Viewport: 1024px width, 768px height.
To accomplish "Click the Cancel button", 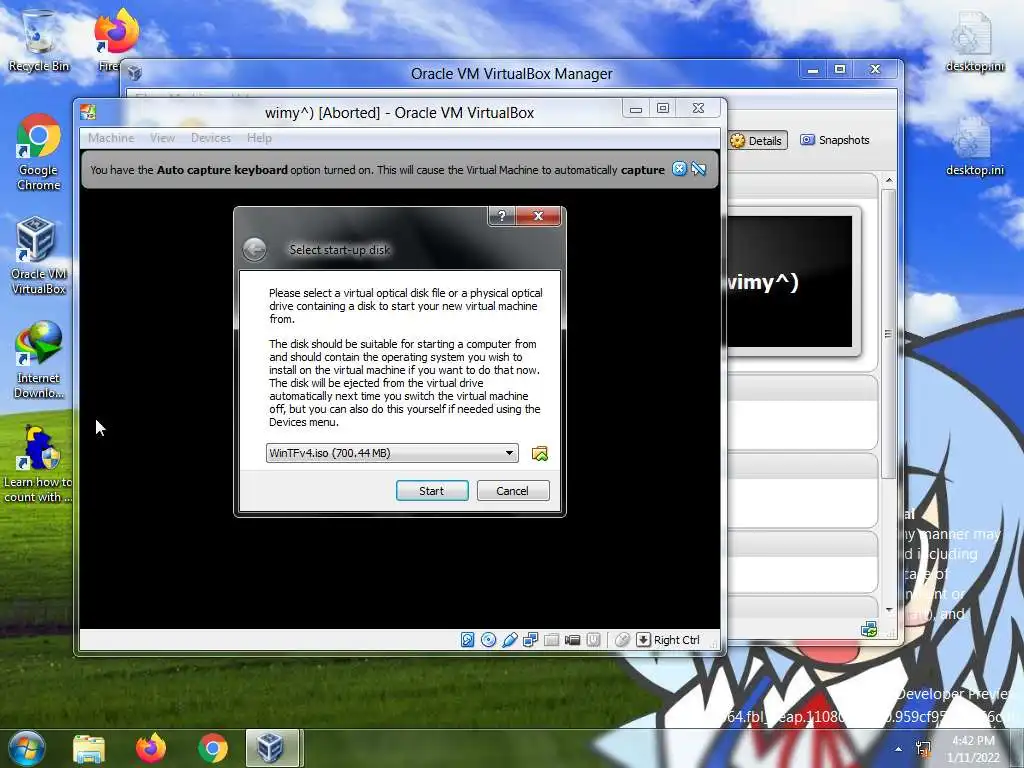I will [513, 490].
